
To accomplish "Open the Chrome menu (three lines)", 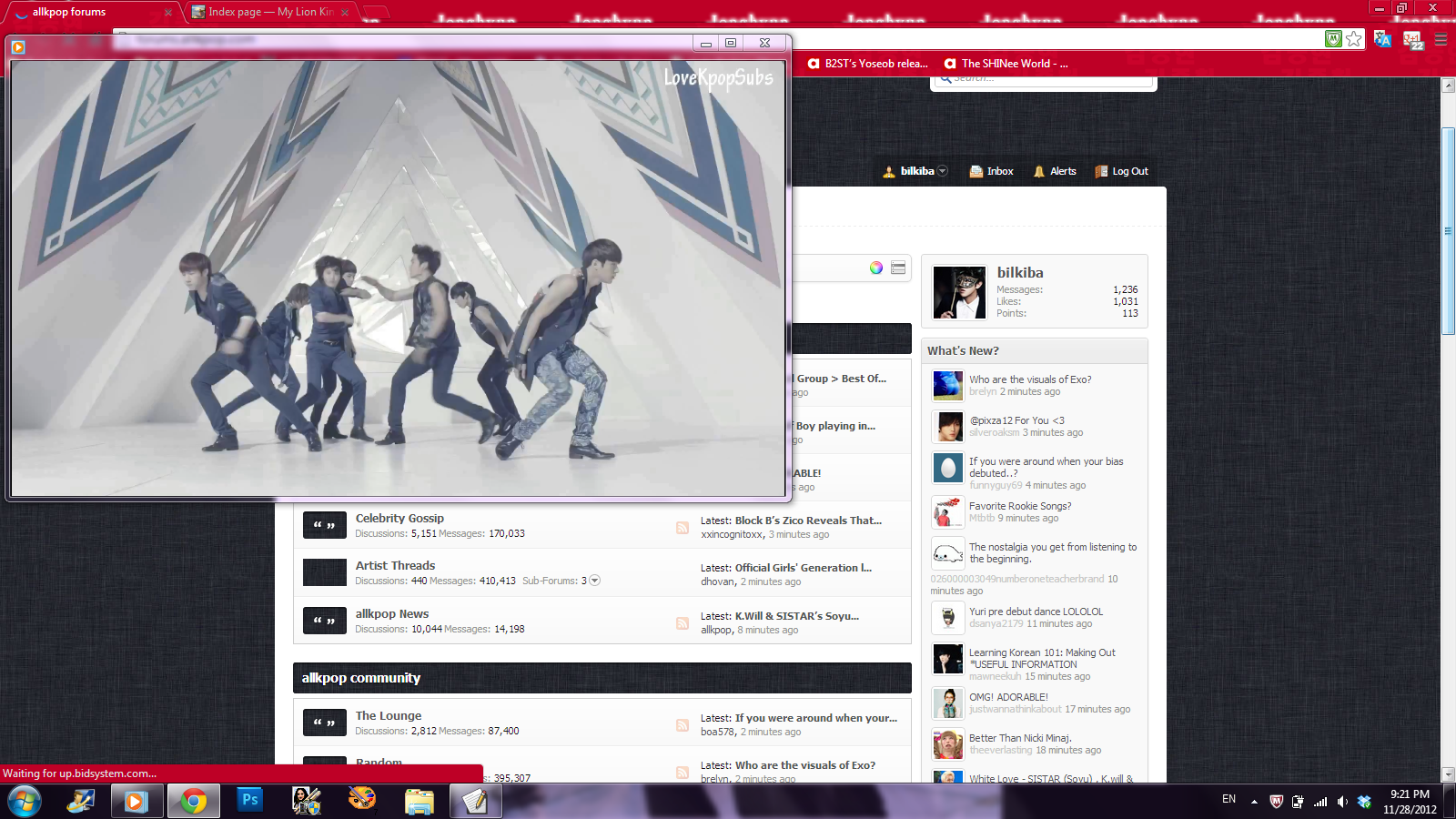I will click(x=1441, y=38).
